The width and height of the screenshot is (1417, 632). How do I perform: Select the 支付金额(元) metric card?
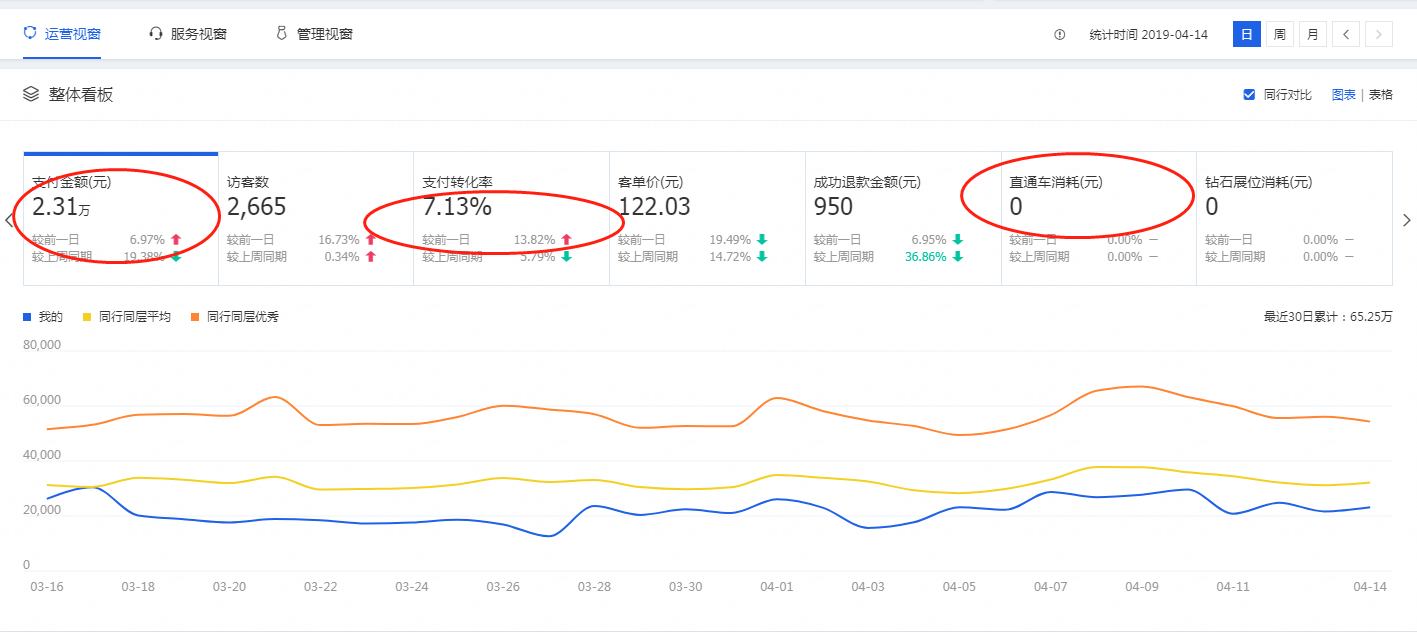coord(121,218)
